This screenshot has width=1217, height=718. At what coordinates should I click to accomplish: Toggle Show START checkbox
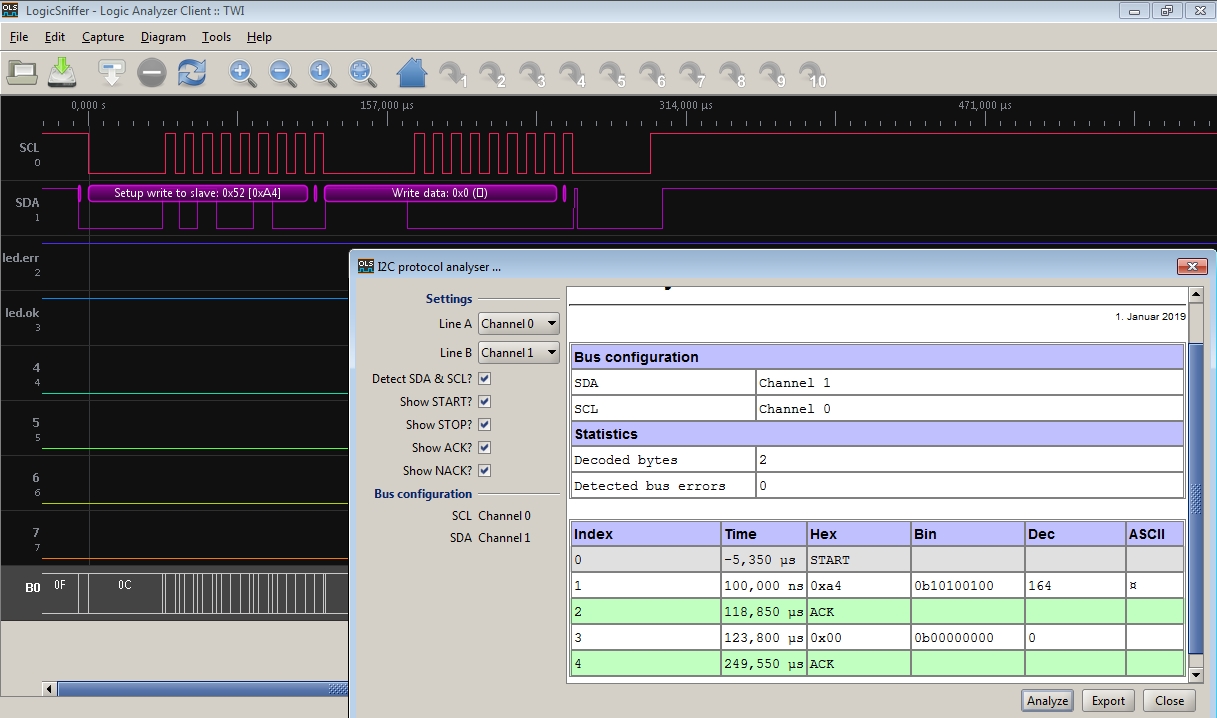485,402
